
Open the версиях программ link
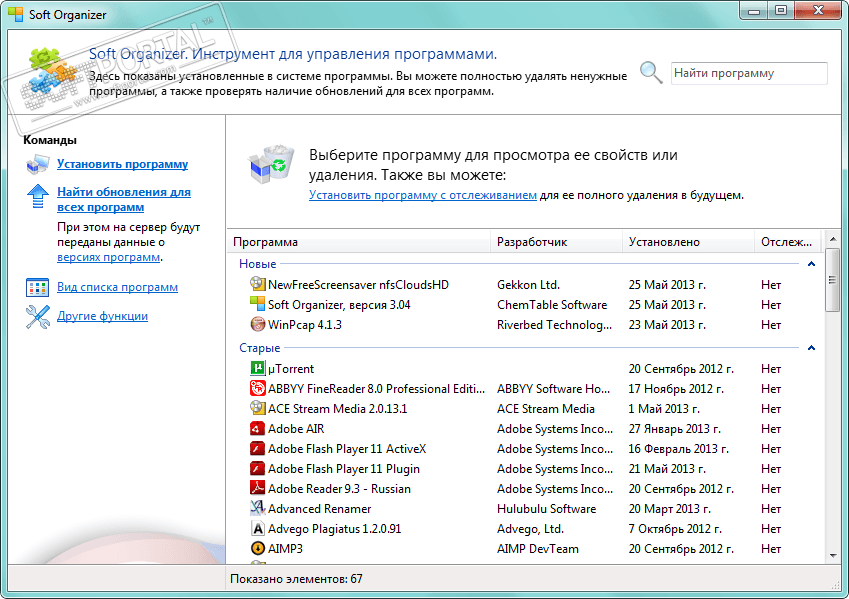click(x=108, y=257)
